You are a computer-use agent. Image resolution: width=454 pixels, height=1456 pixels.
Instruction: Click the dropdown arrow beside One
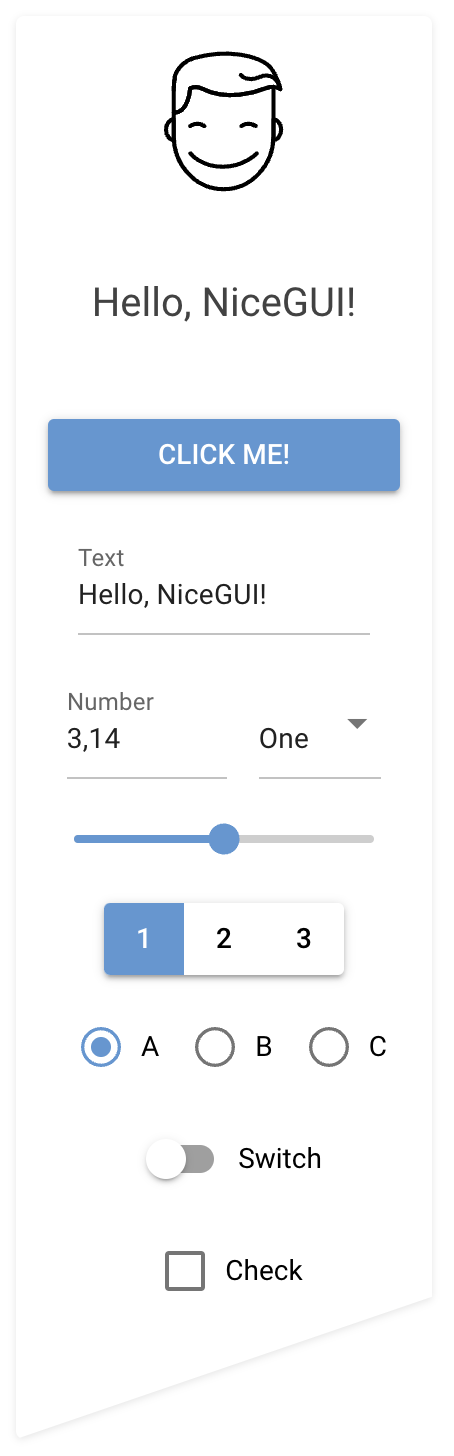[358, 724]
